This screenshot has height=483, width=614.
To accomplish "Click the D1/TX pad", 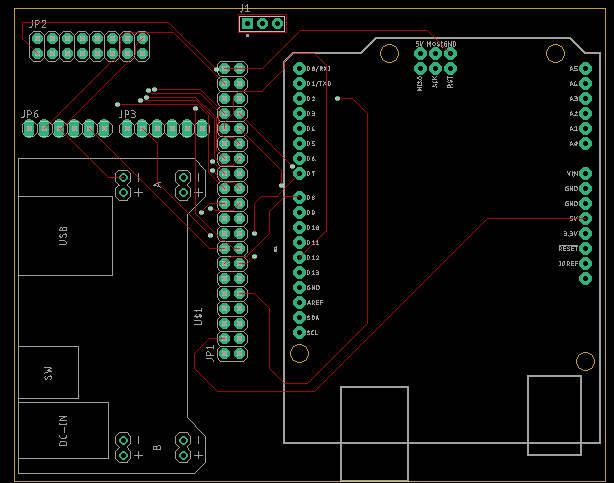I will [x=299, y=83].
